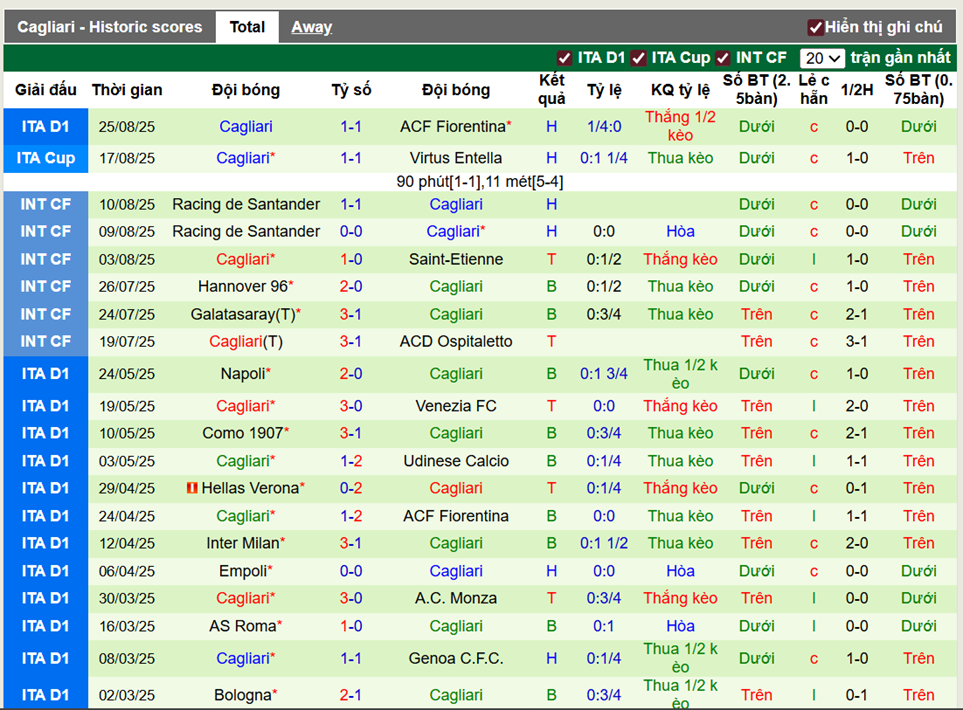Open A.C. Monza team link
Viewport: 963px width, 710px height.
456,598
